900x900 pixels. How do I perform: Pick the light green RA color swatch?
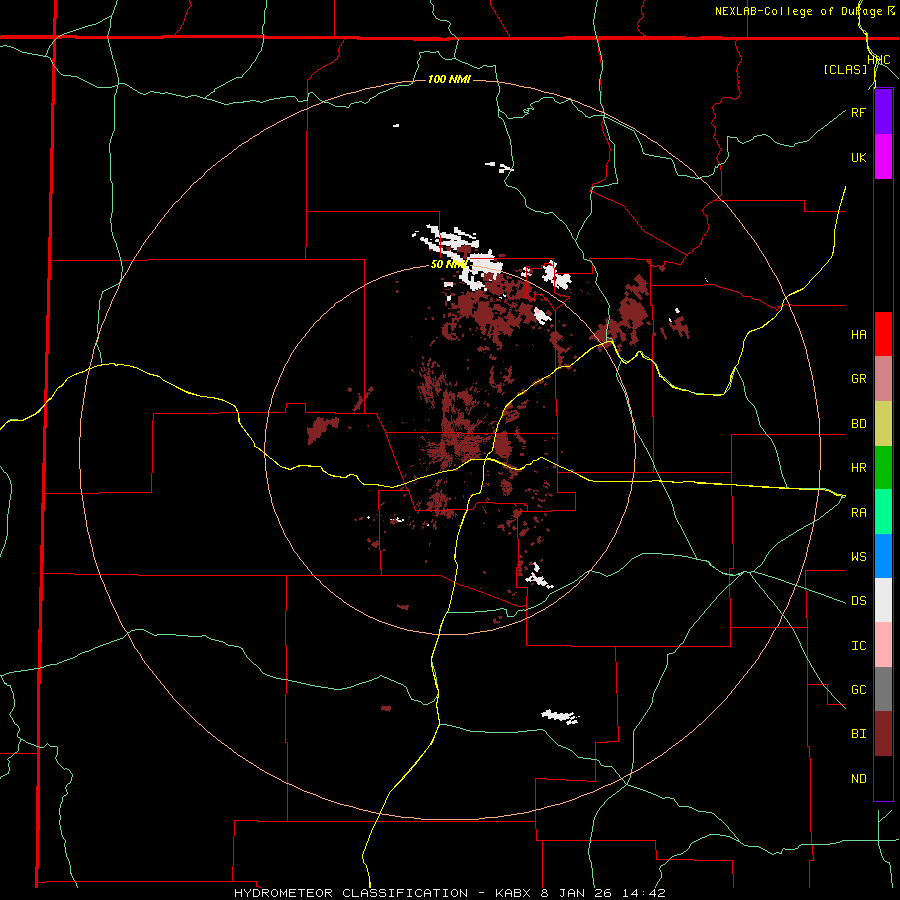coord(883,512)
